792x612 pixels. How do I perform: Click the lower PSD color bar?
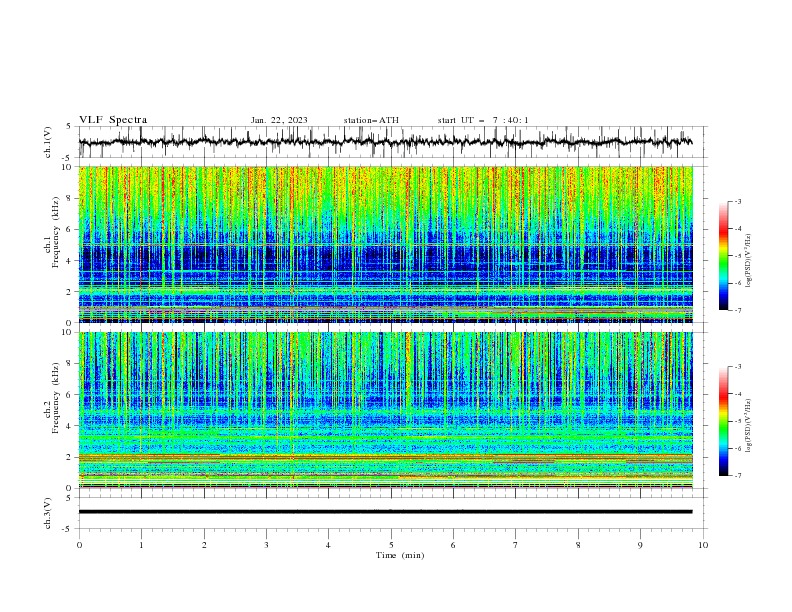coord(724,421)
